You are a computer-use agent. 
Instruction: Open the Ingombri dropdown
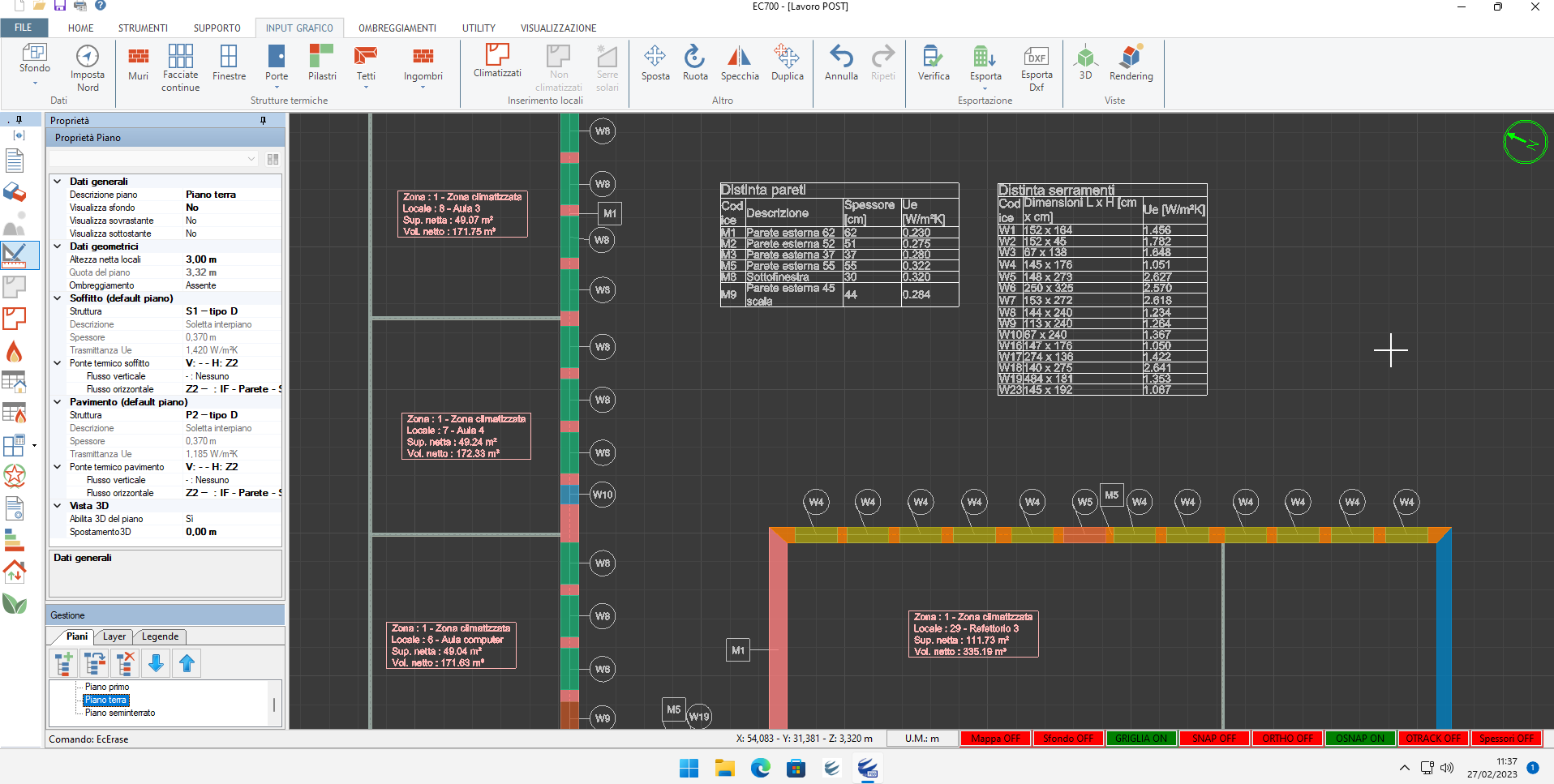[423, 87]
